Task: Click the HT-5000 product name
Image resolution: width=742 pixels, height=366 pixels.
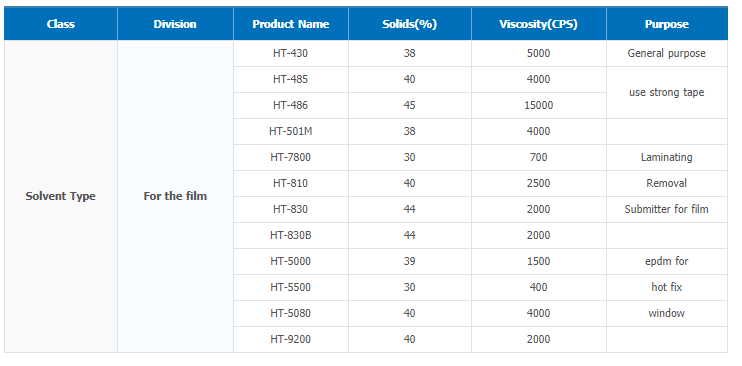Action: pyautogui.click(x=291, y=261)
